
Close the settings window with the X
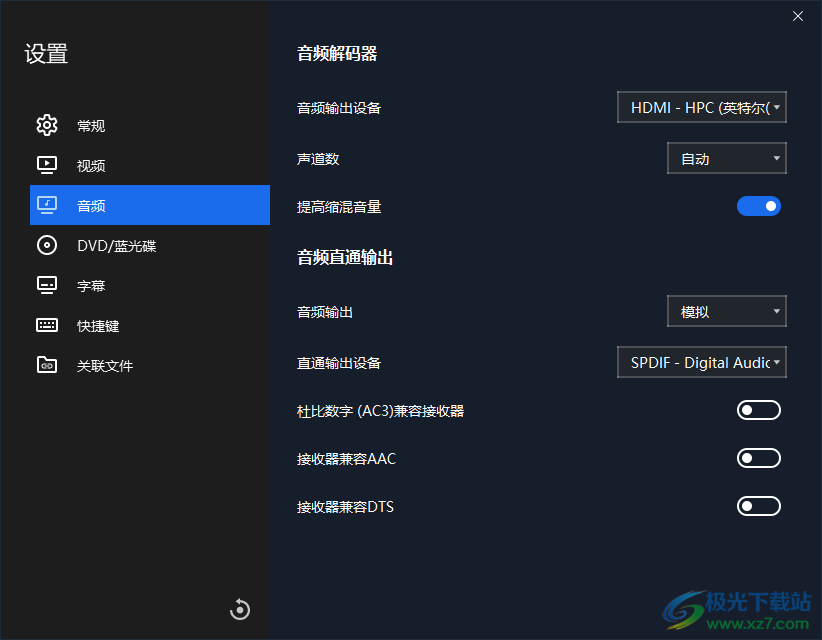797,16
